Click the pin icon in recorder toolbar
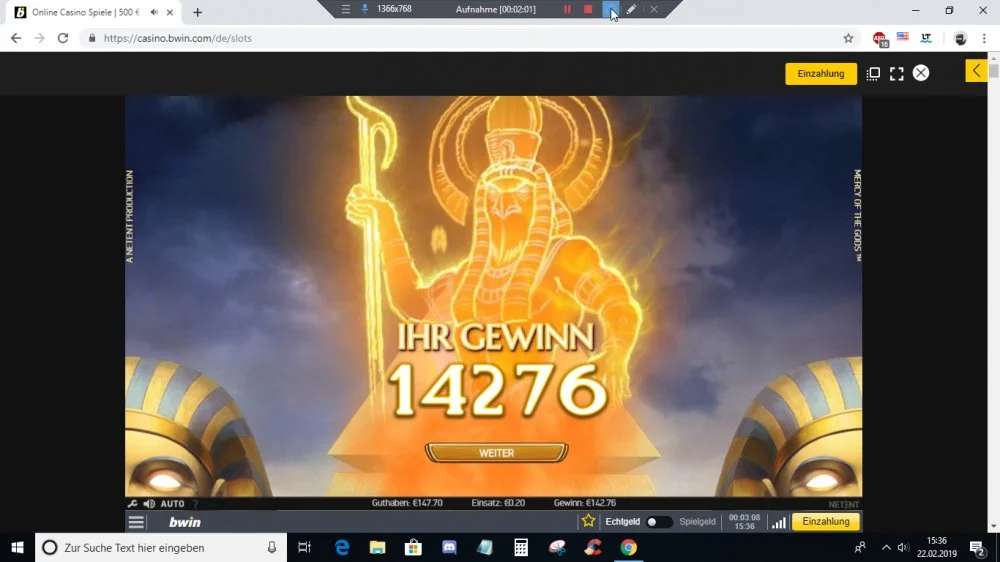 (365, 9)
